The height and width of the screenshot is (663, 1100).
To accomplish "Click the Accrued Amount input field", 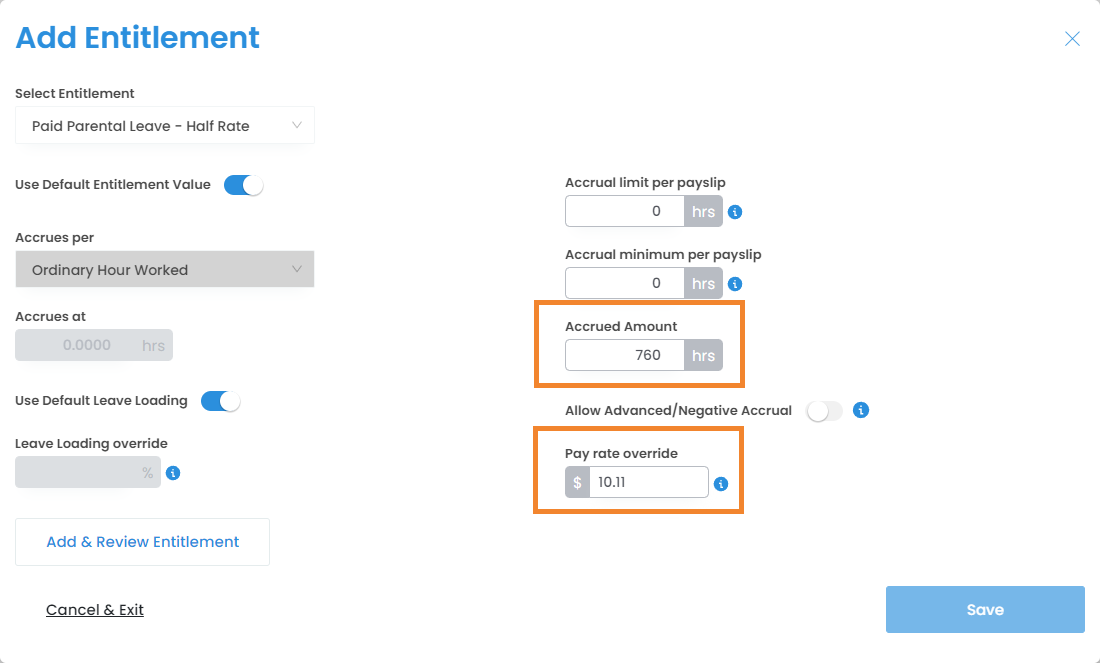I will 625,355.
